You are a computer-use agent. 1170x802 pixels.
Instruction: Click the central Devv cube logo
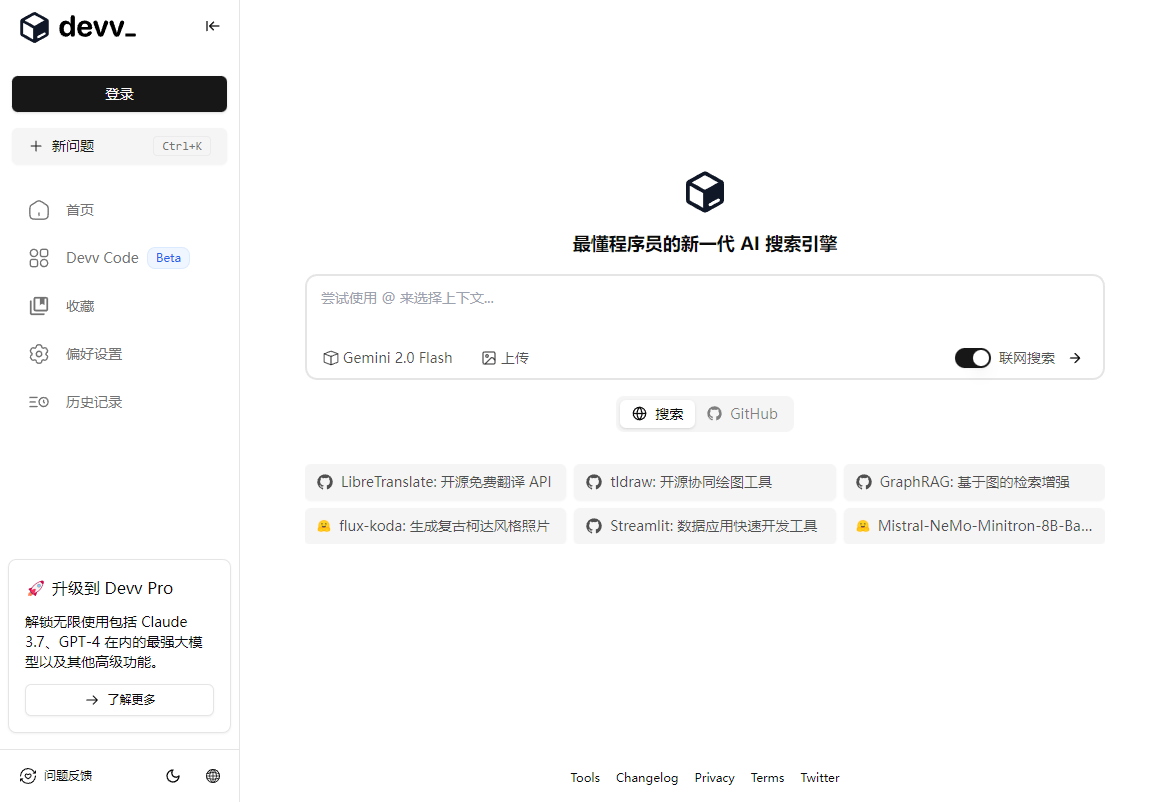click(x=704, y=192)
